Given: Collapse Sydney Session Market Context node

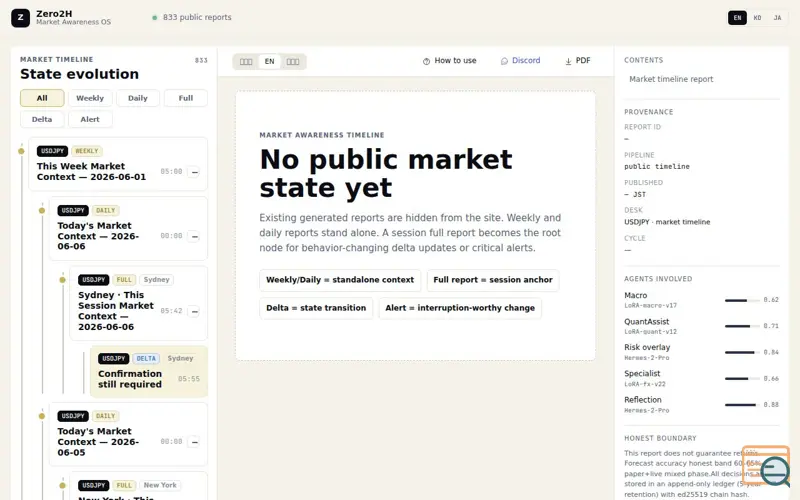Looking at the screenshot, I should tap(194, 311).
